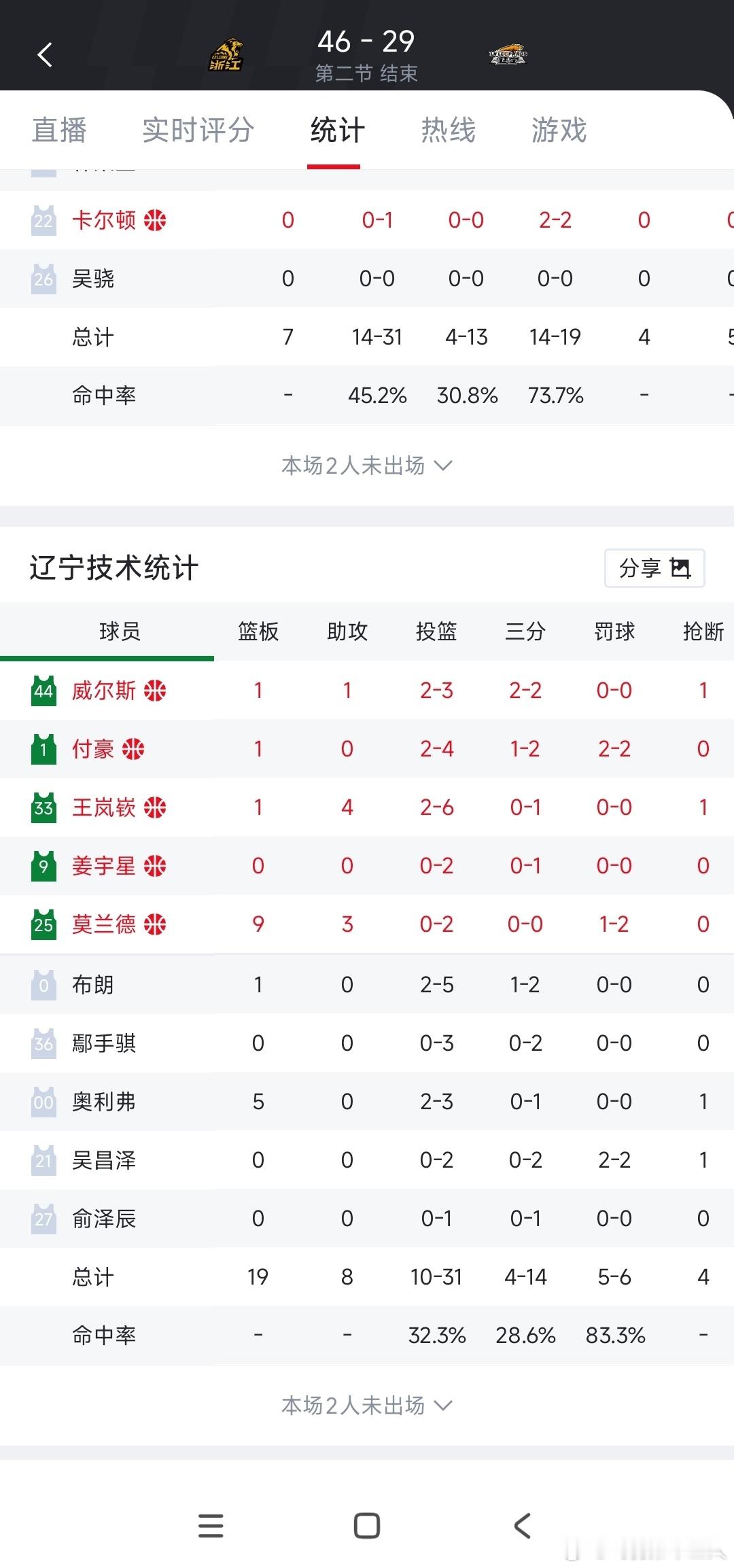This screenshot has width=734, height=1568.
Task: Tap the back arrow at top left
Action: point(45,54)
